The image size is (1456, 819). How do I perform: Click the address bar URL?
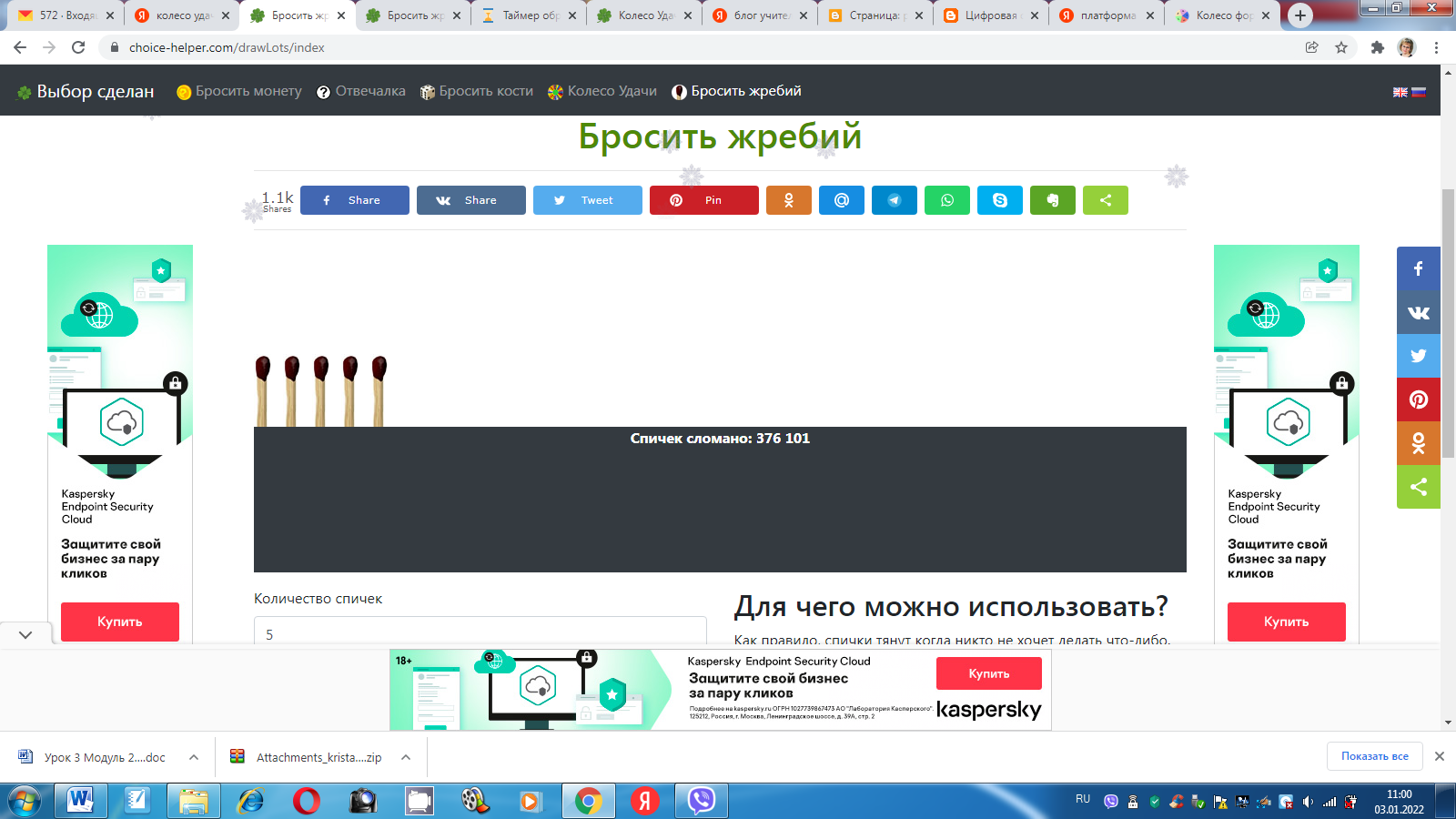(227, 47)
